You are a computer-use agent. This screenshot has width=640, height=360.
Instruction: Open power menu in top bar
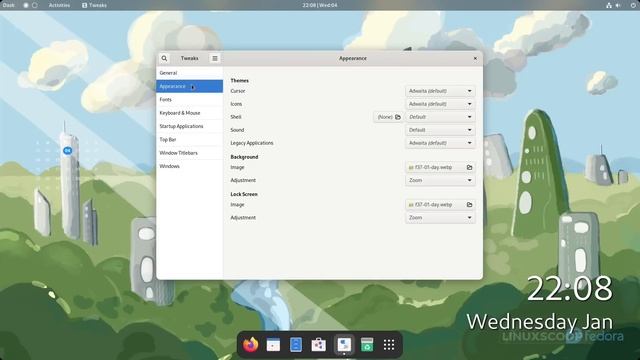click(633, 5)
